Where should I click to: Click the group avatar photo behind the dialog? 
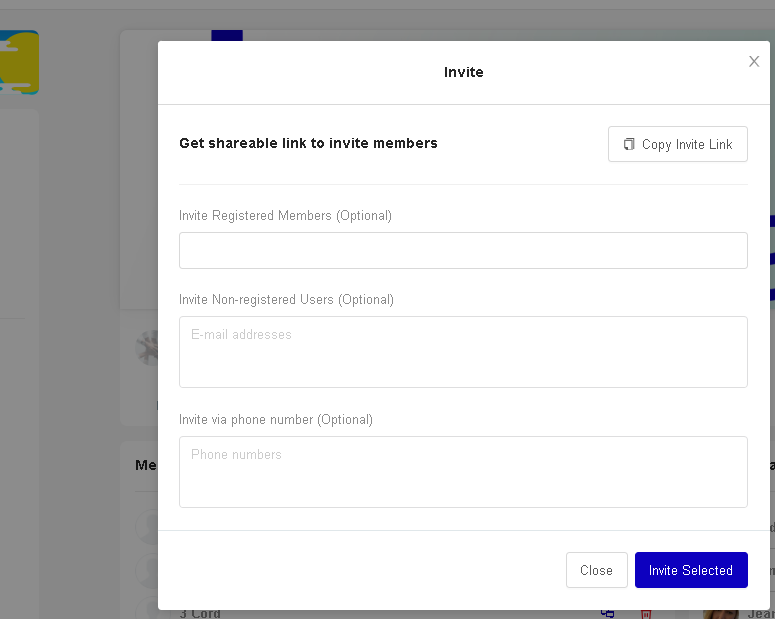[147, 348]
